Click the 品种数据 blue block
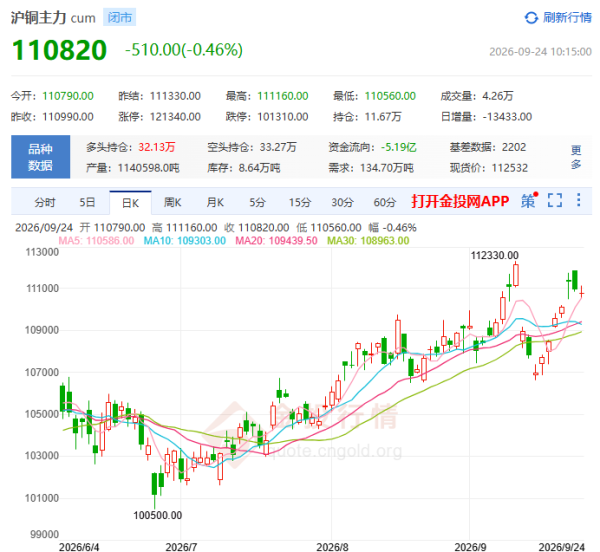The image size is (600, 552). click(x=41, y=157)
